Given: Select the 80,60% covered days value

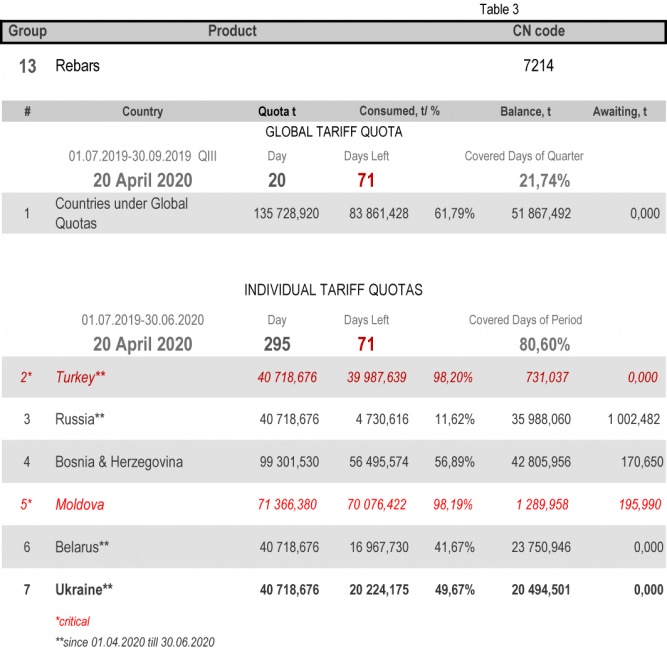Looking at the screenshot, I should tap(544, 344).
